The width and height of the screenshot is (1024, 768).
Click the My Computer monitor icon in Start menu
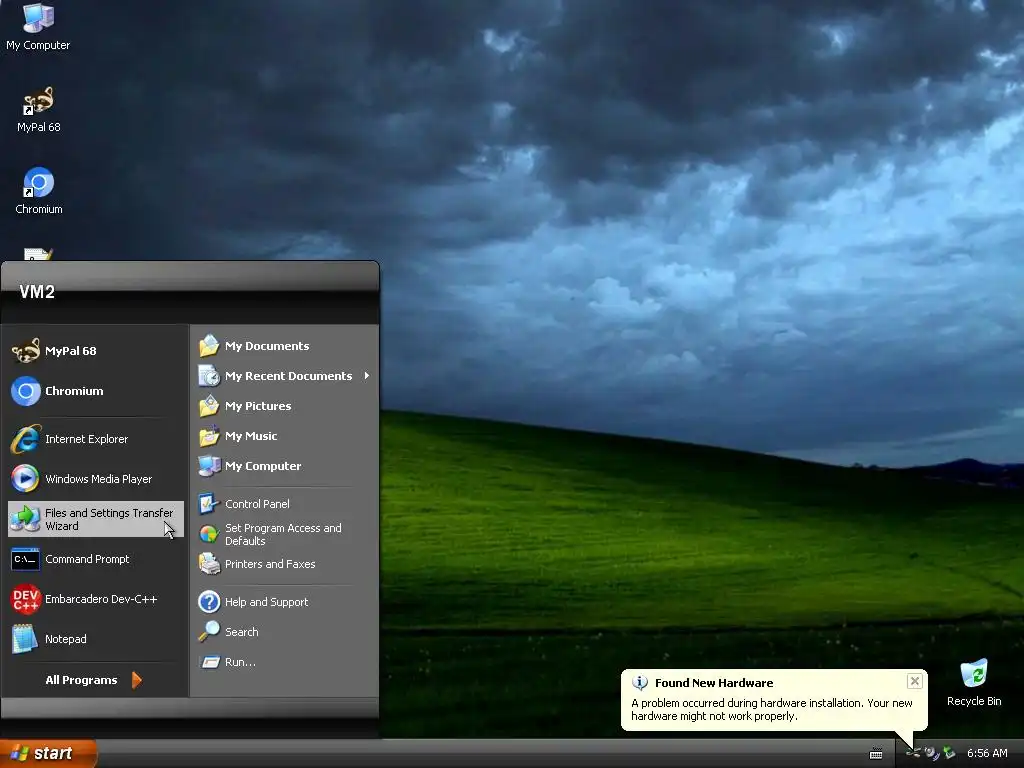click(209, 466)
